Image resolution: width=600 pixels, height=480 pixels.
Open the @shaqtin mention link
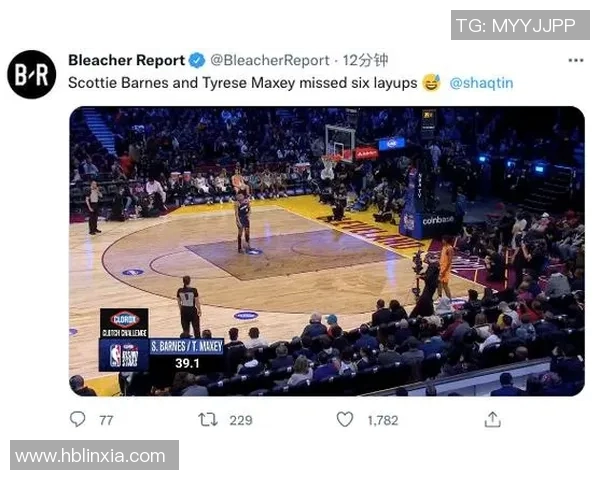pyautogui.click(x=481, y=83)
